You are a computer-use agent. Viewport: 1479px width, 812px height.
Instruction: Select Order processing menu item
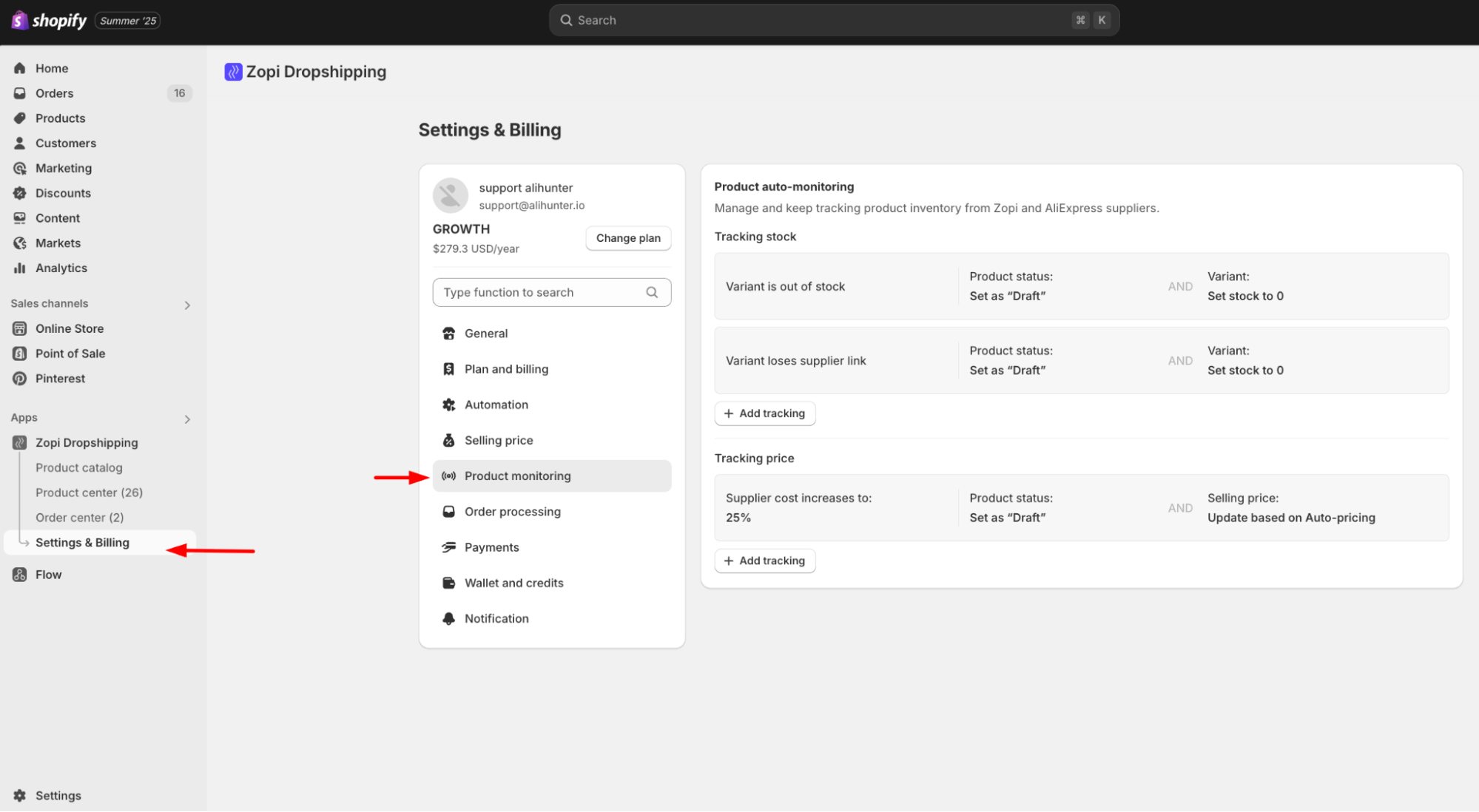click(x=552, y=512)
